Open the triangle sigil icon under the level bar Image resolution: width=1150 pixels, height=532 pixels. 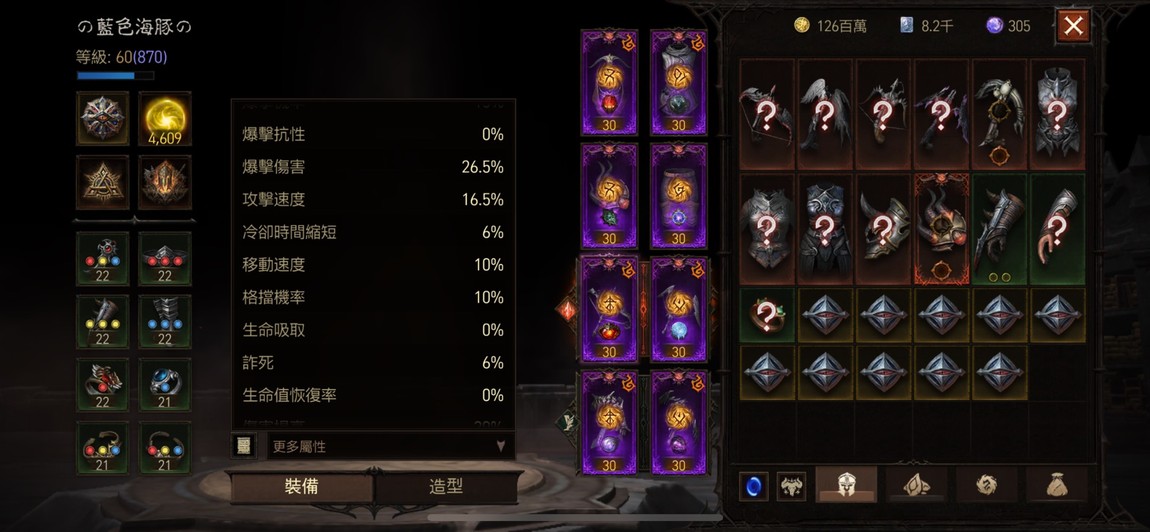[103, 182]
